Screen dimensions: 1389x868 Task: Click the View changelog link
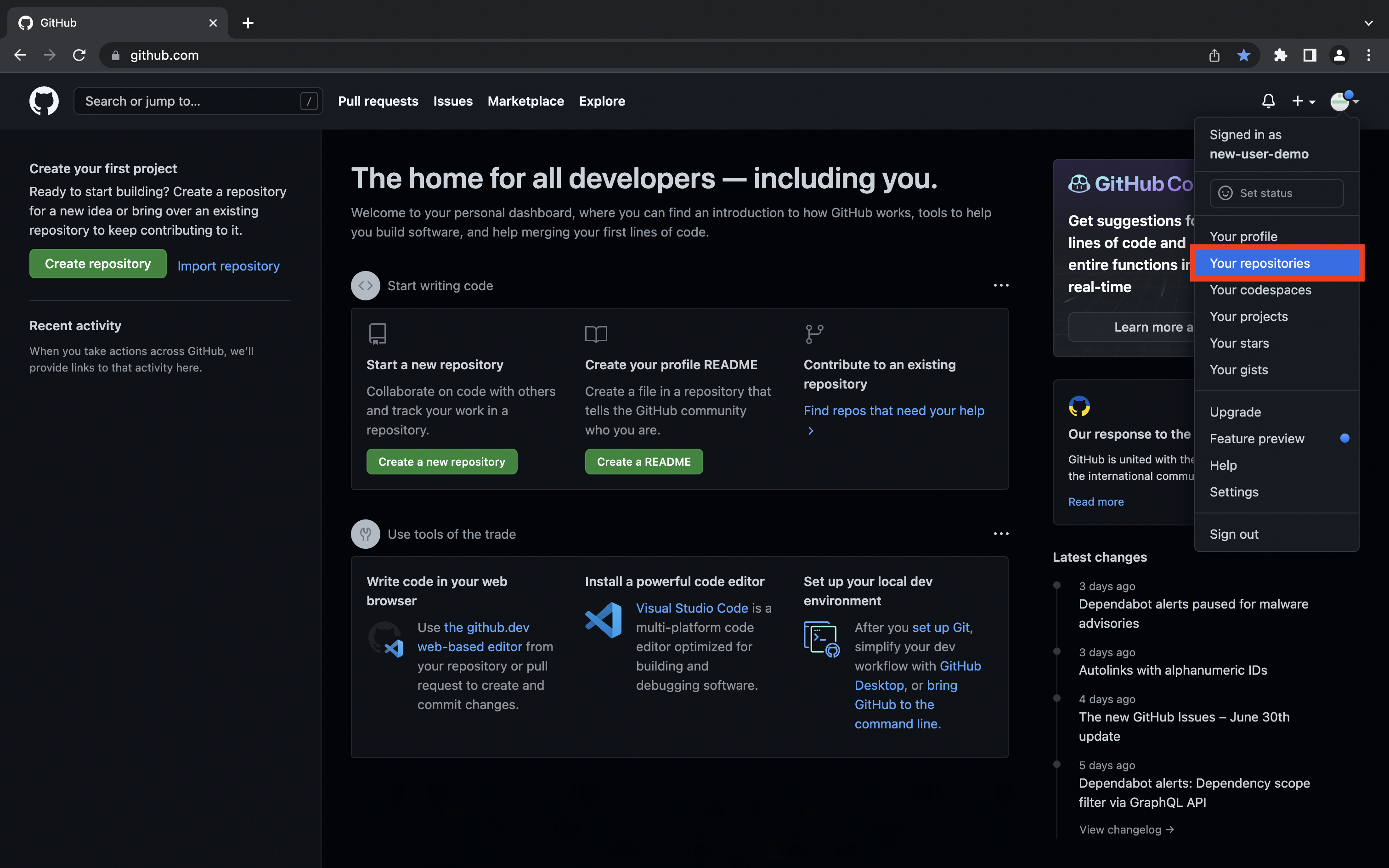point(1126,829)
